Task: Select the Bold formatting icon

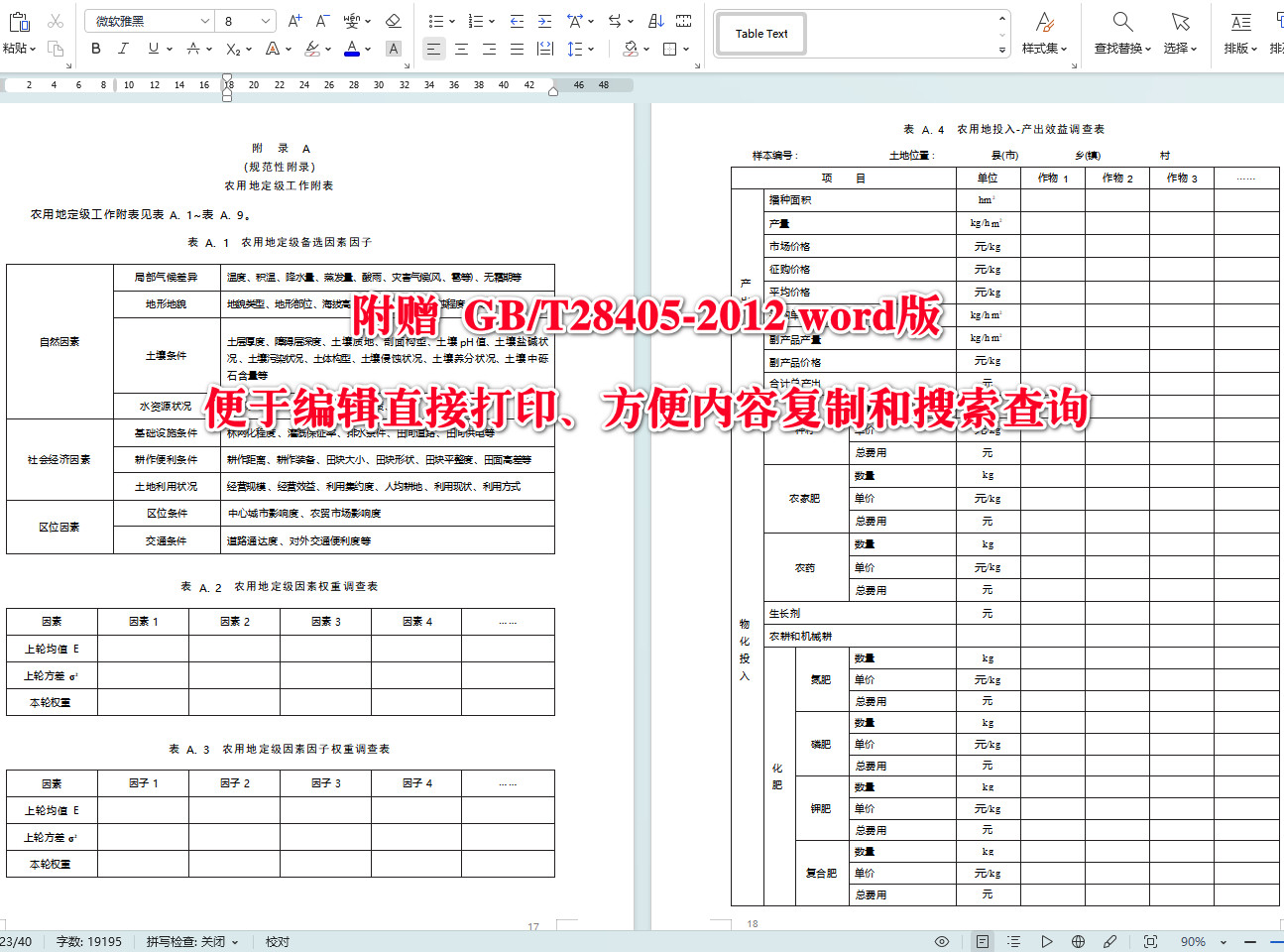Action: coord(95,48)
